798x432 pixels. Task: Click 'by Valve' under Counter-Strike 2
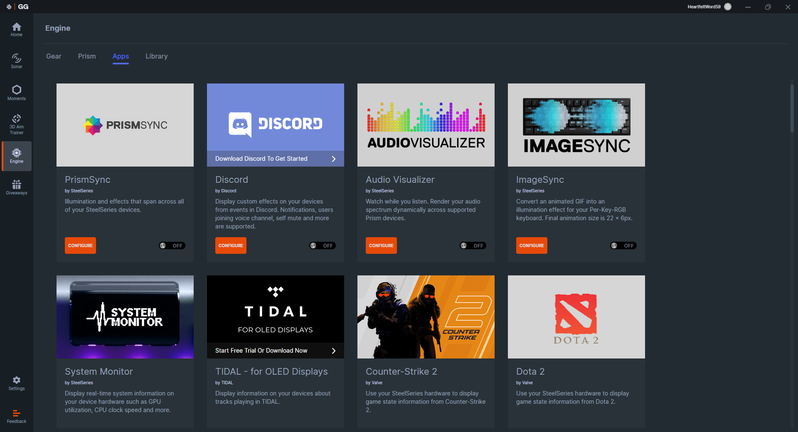[x=374, y=383]
